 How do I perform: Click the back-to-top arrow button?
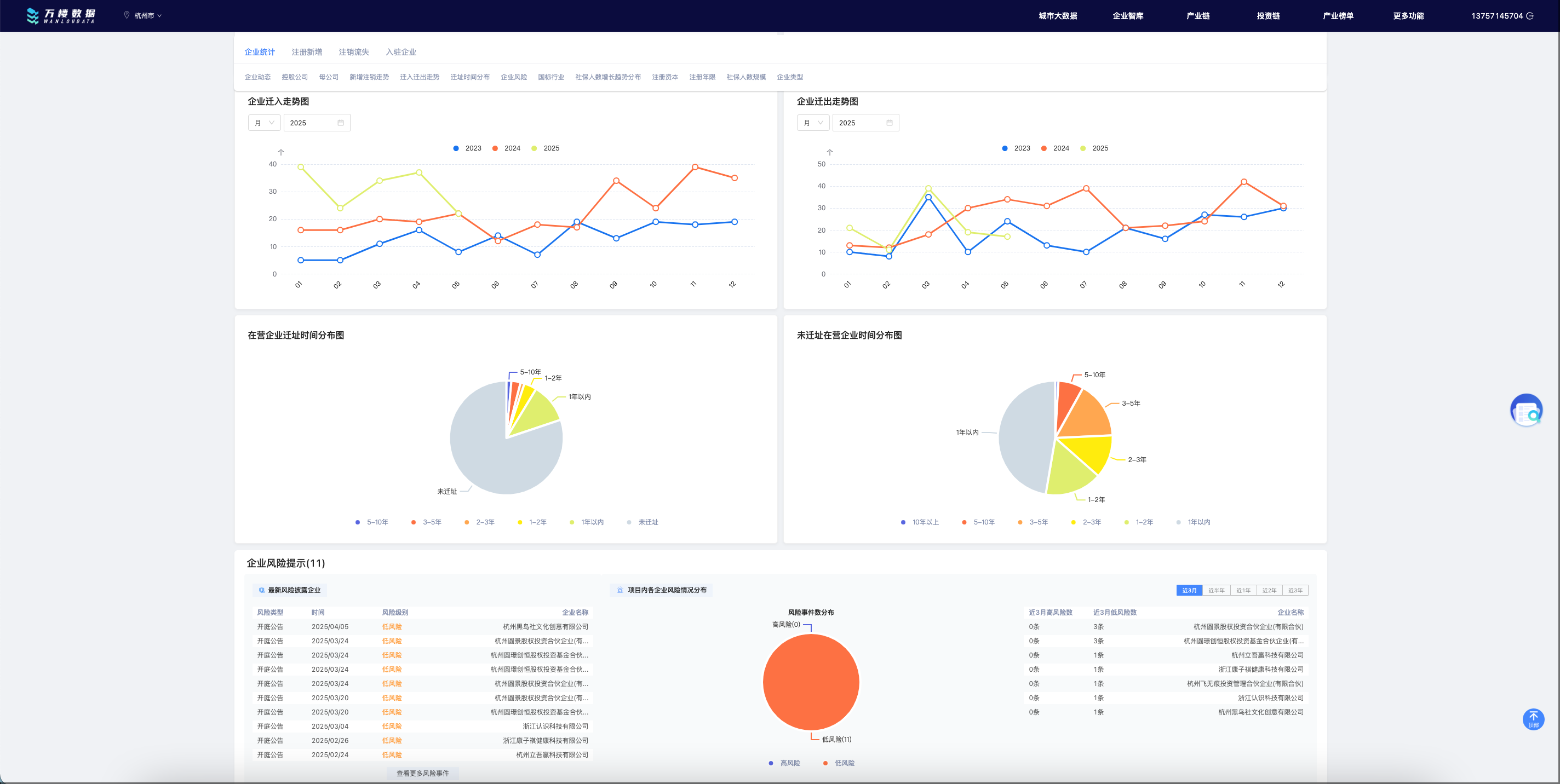point(1533,719)
